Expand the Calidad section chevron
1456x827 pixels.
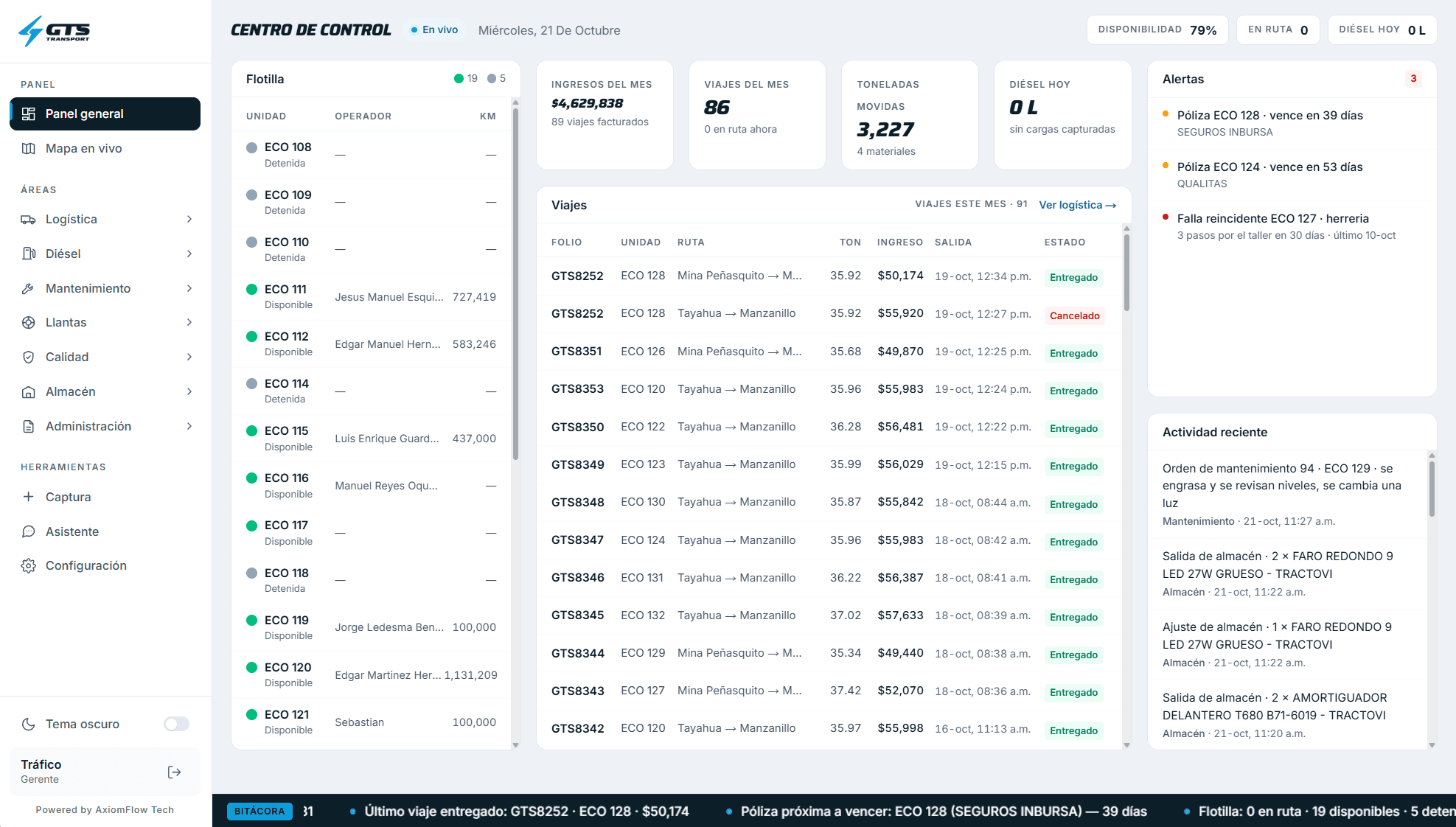click(189, 357)
